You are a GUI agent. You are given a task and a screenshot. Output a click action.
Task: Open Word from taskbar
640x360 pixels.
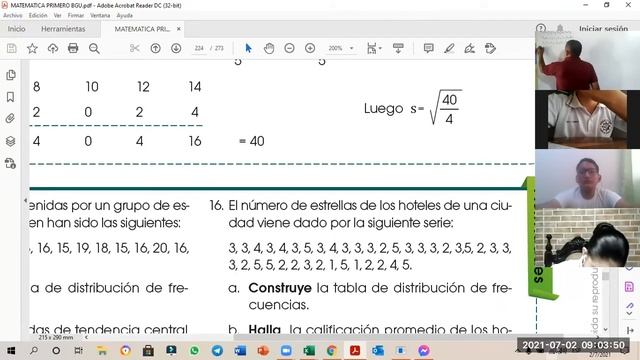(x=240, y=351)
